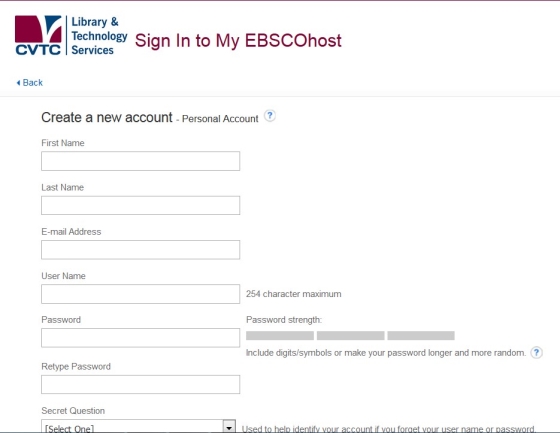The image size is (560, 433).
Task: Go back using the Back link
Action: tap(32, 83)
